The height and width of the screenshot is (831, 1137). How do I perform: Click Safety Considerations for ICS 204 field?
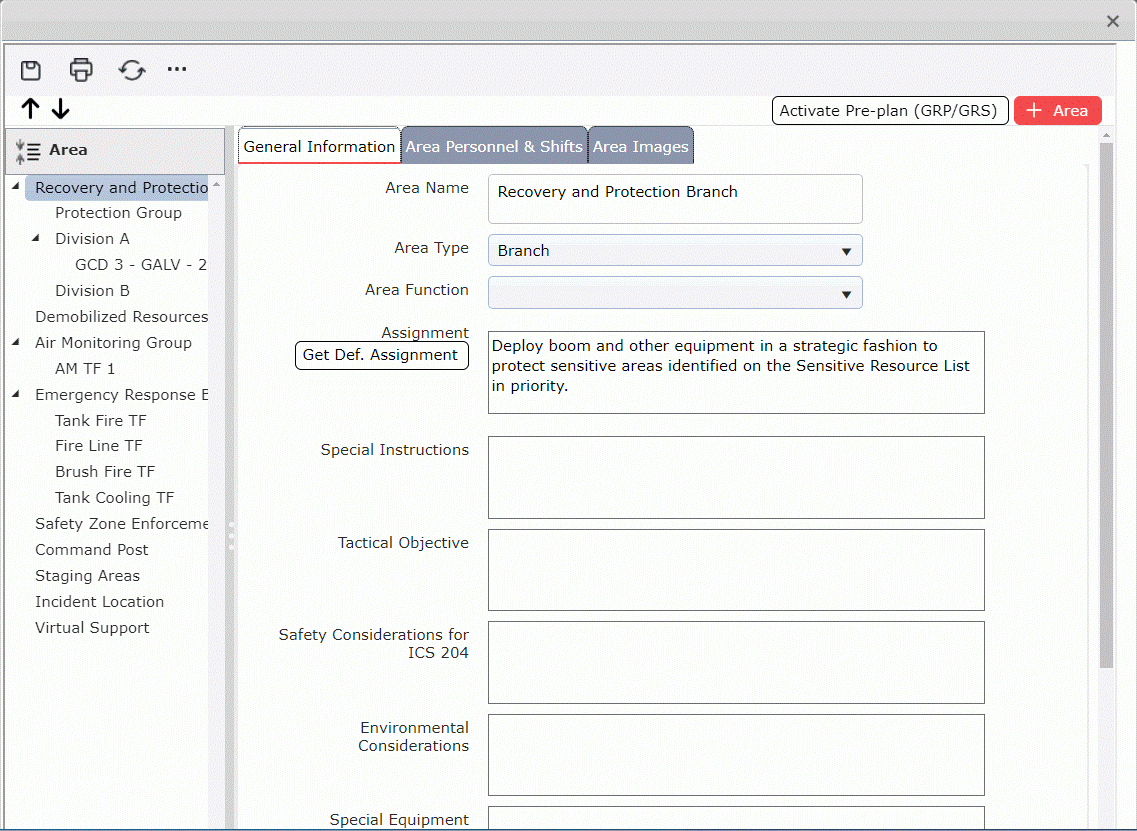[x=736, y=662]
